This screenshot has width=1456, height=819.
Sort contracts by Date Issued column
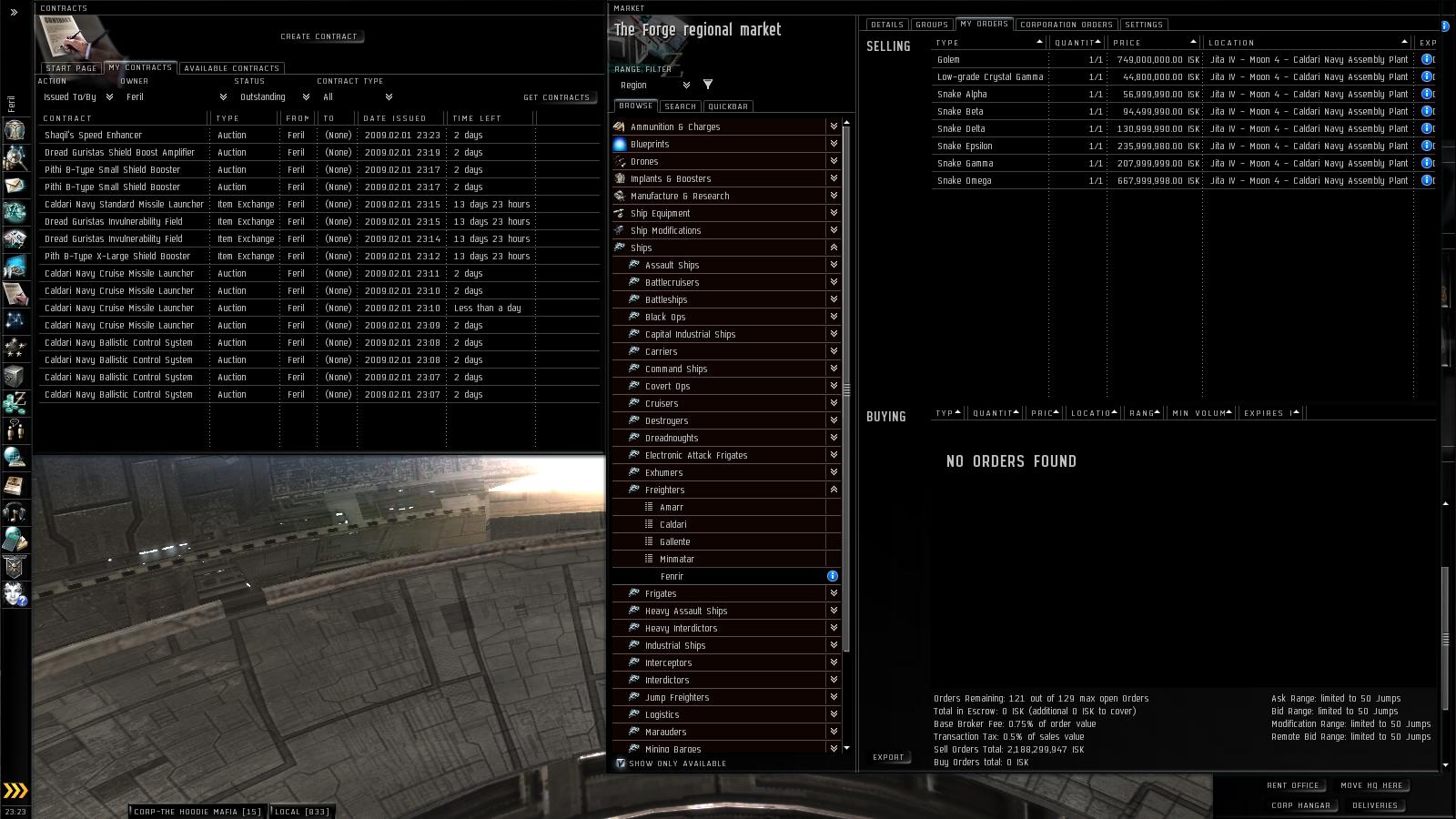pos(400,118)
